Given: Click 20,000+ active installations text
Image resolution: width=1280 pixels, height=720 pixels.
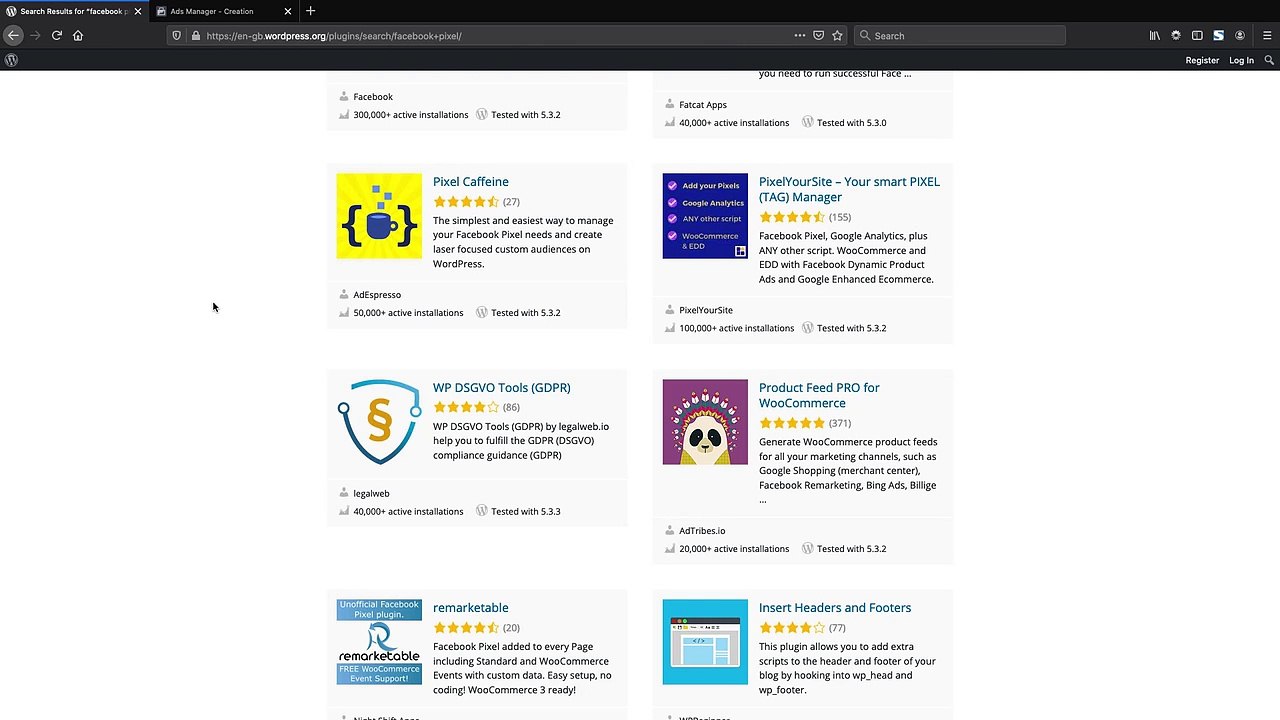Looking at the screenshot, I should pyautogui.click(x=734, y=549).
